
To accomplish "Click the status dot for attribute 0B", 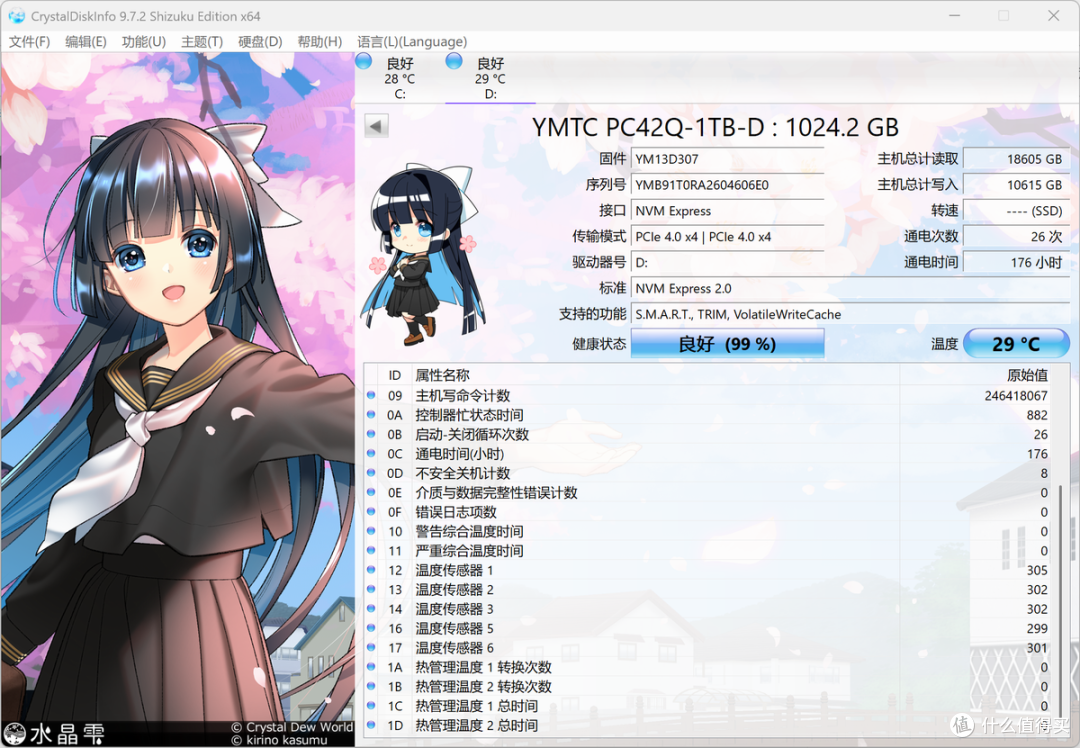I will click(371, 434).
